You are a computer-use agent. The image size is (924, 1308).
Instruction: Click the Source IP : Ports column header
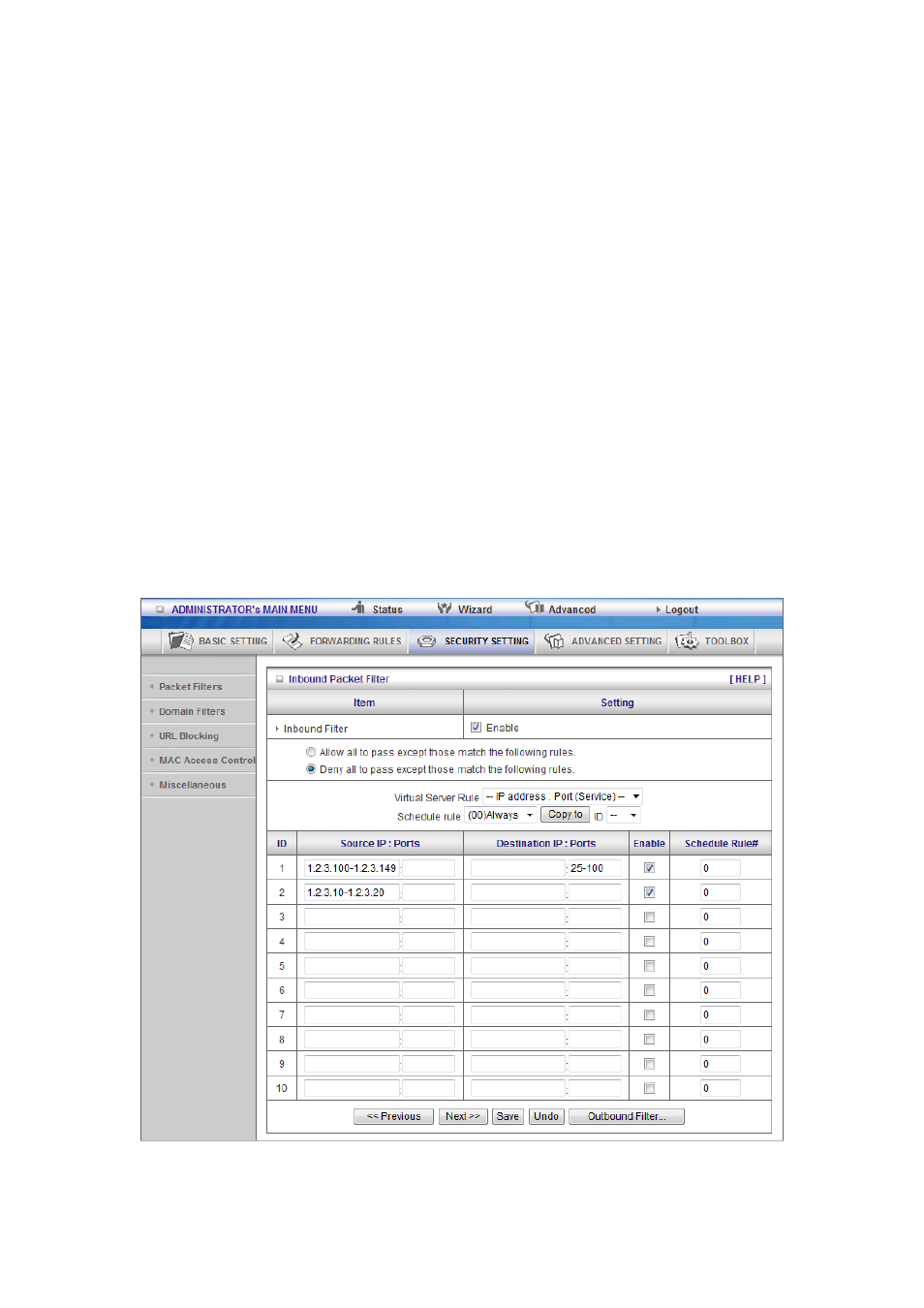tap(380, 844)
